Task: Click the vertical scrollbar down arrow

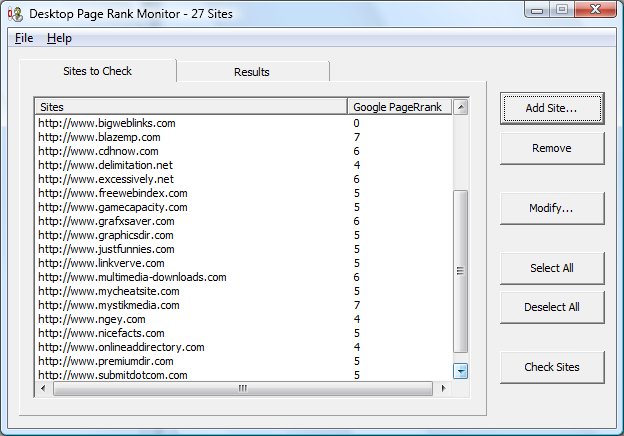Action: tap(460, 372)
